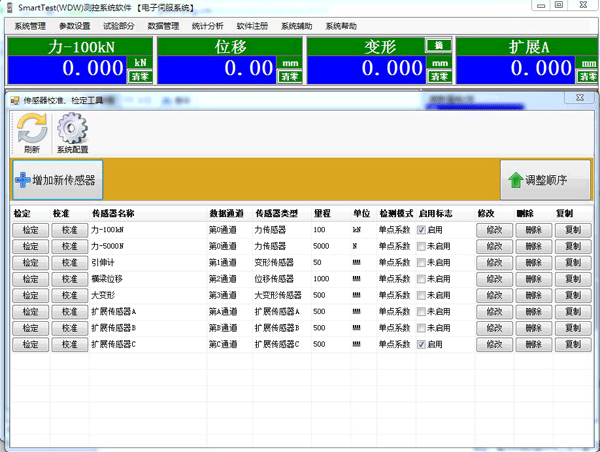
Task: Click 删除 for 引伸计 row
Action: point(533,263)
